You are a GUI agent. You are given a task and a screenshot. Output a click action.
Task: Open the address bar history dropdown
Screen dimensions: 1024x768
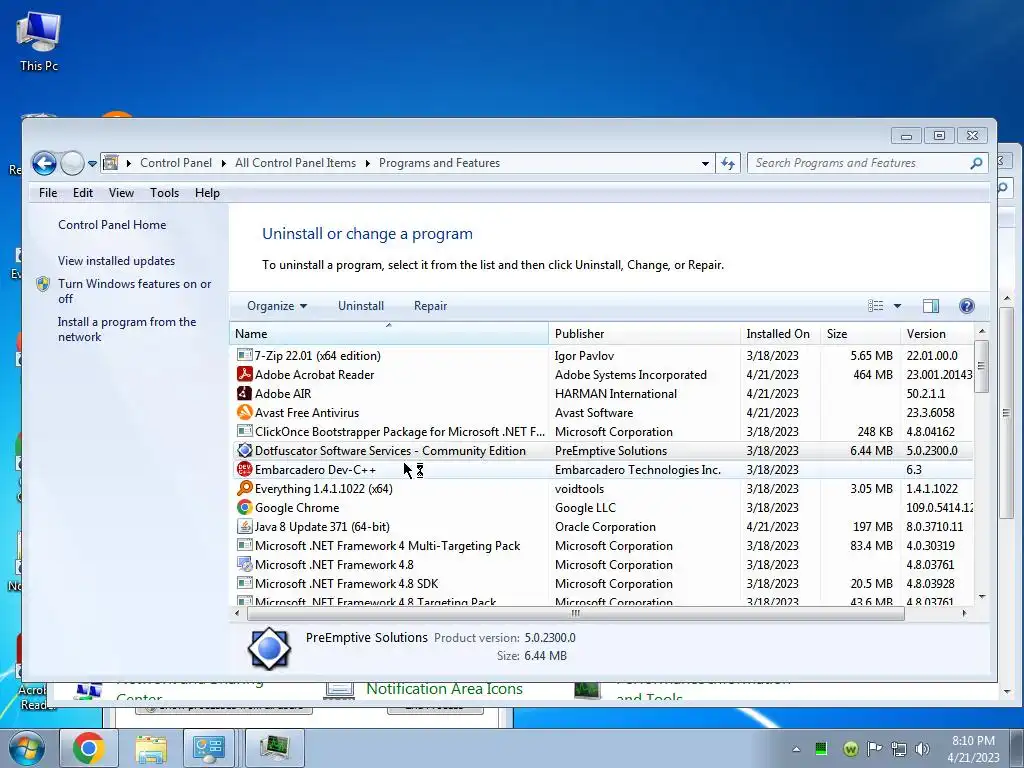[705, 163]
